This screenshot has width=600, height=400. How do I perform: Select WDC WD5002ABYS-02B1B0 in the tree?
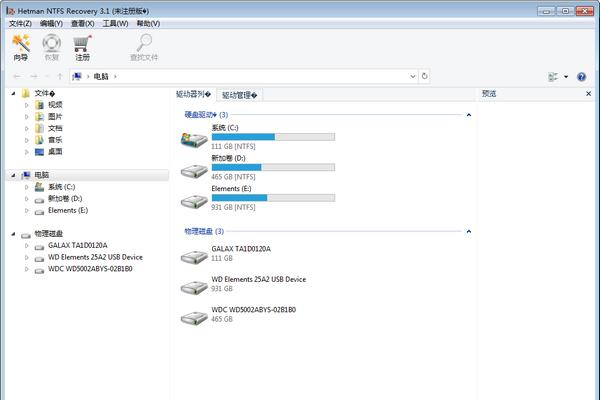coord(90,269)
